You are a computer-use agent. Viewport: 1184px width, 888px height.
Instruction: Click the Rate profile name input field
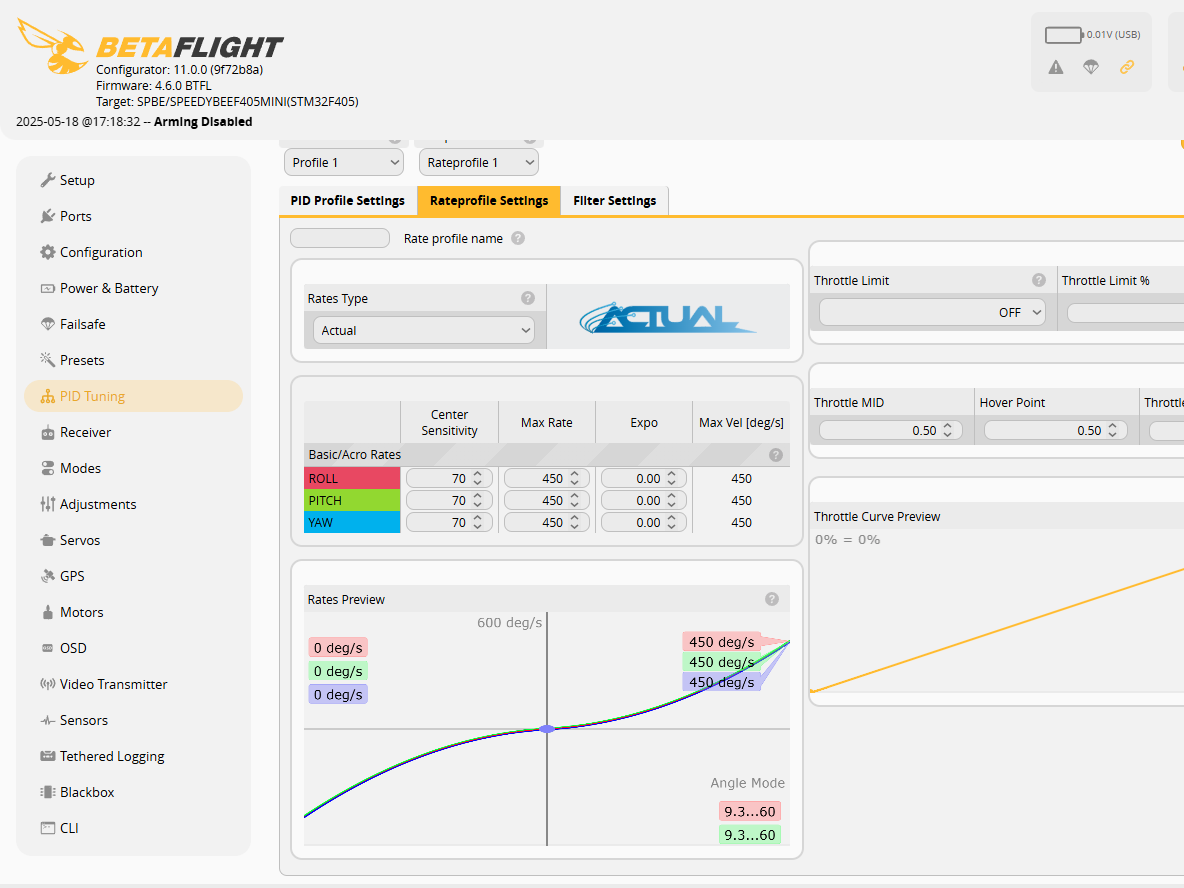tap(339, 237)
